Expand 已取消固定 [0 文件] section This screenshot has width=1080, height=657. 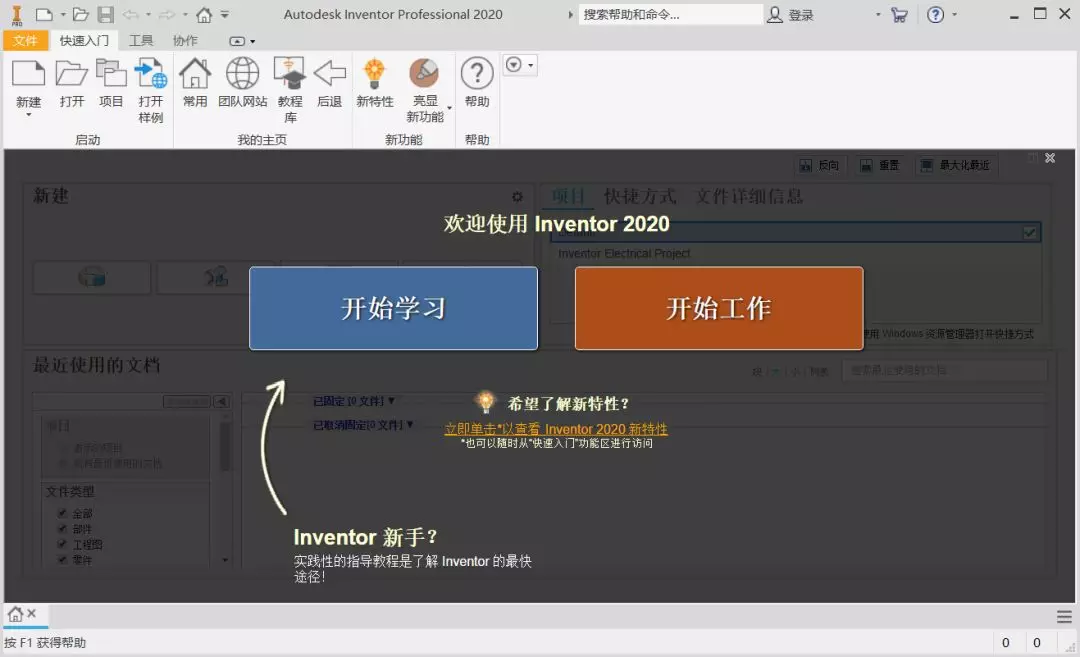tap(363, 425)
